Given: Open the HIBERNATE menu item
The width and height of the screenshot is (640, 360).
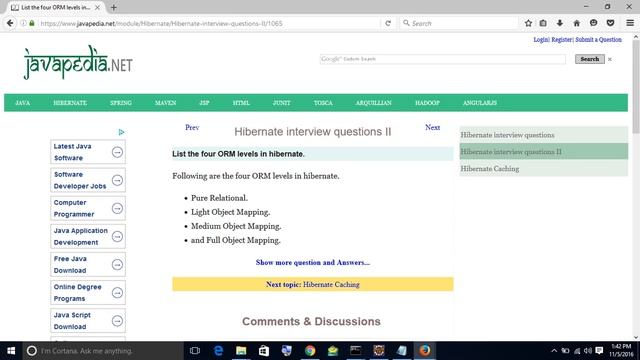Looking at the screenshot, I should (70, 103).
